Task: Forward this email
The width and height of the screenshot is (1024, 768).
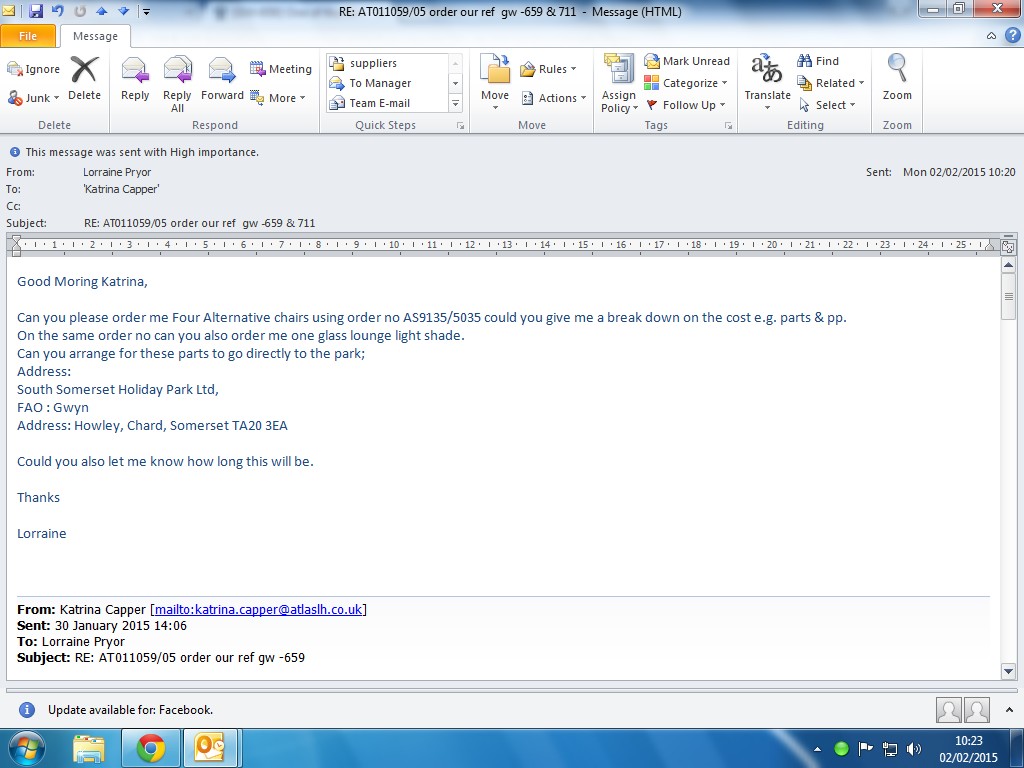Action: click(x=222, y=79)
